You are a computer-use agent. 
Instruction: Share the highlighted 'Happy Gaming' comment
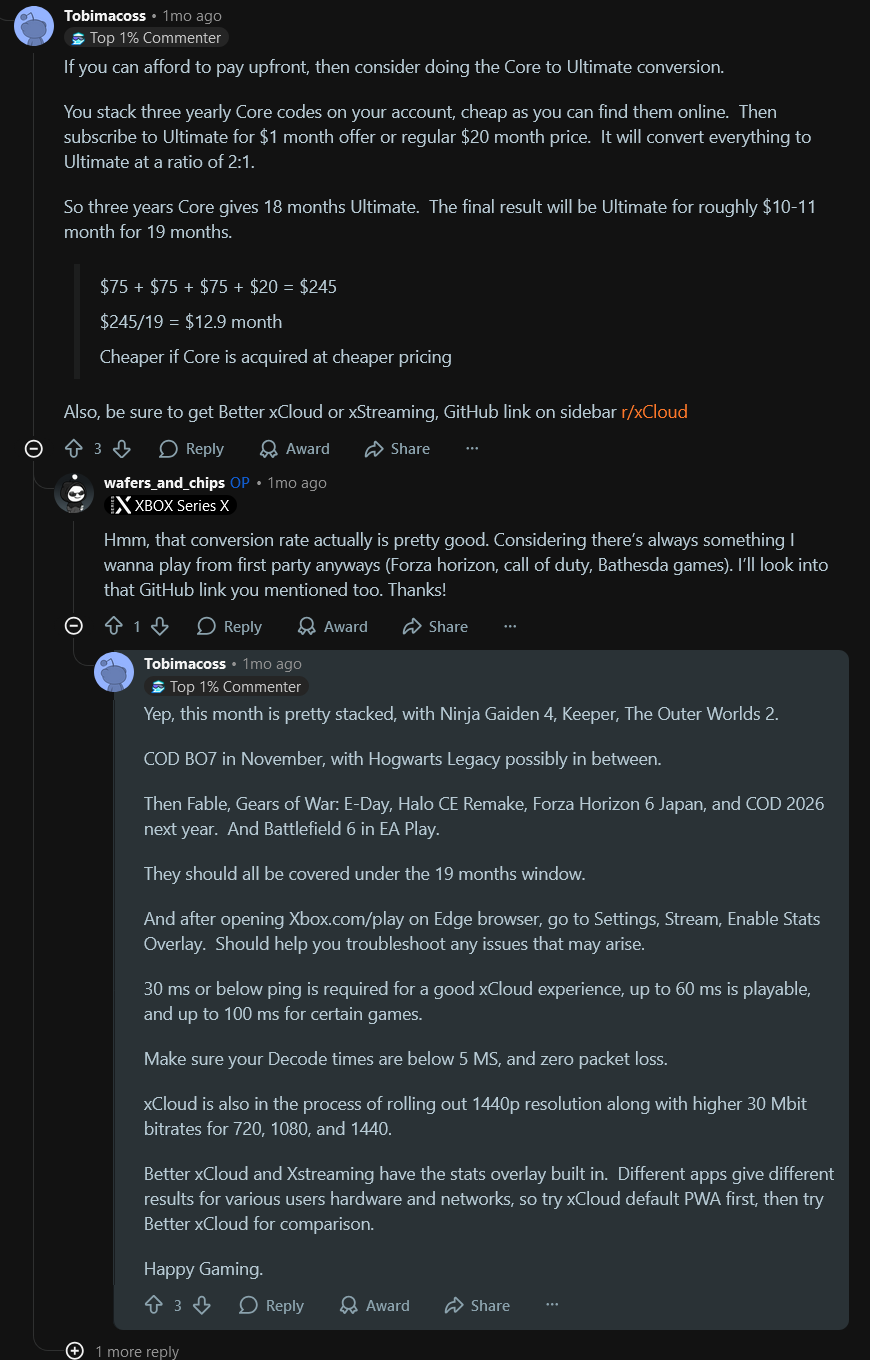477,1305
